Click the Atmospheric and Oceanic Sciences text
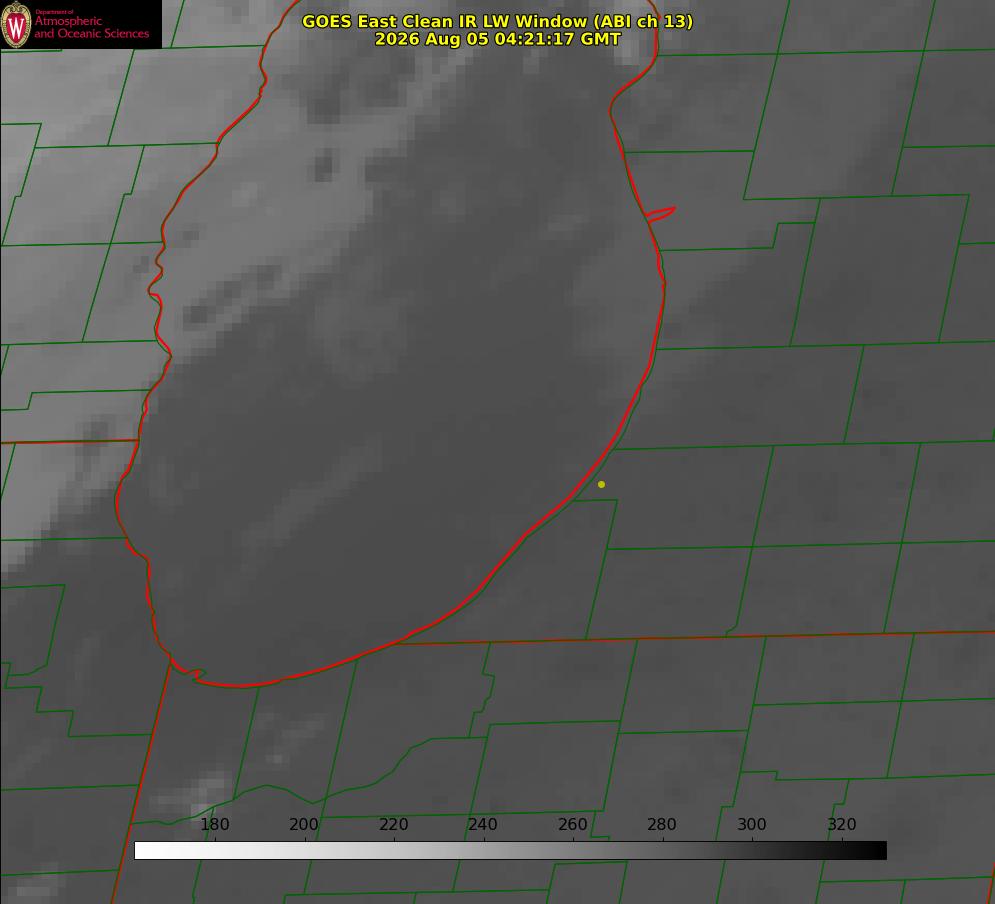995x904 pixels. point(91,27)
